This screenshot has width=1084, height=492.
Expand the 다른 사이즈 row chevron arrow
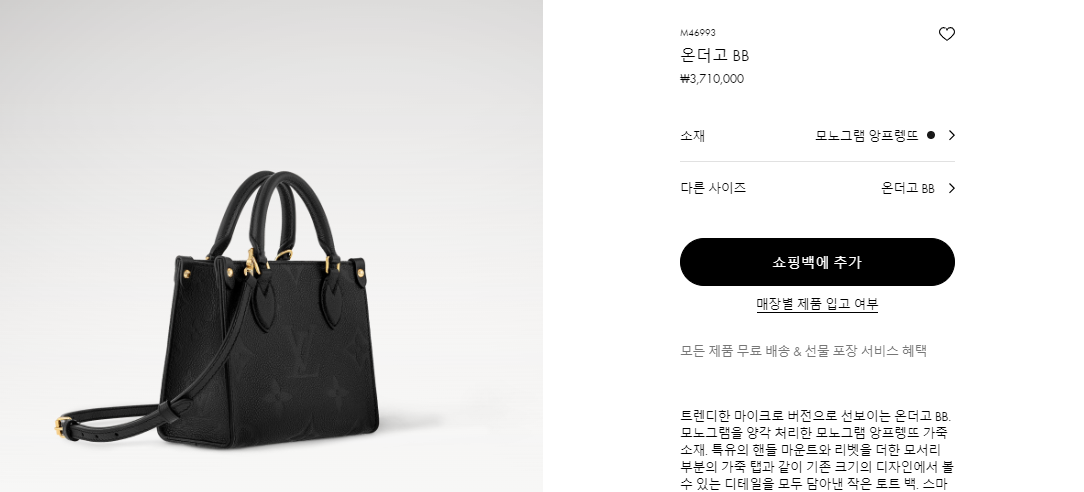pos(951,188)
